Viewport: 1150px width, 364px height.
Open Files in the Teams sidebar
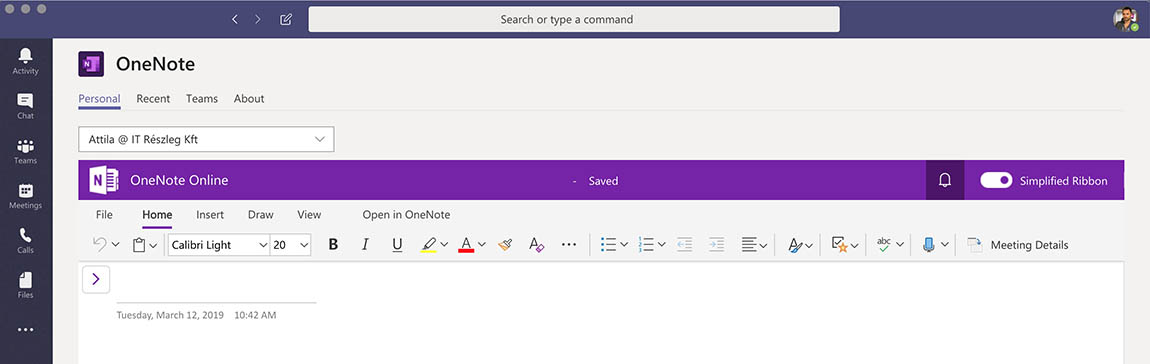click(26, 285)
